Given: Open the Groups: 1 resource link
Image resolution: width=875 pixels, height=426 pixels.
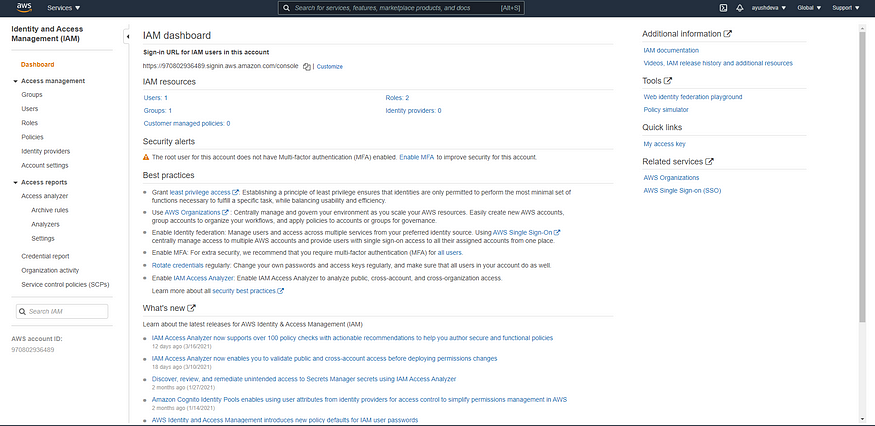Looking at the screenshot, I should (x=157, y=111).
